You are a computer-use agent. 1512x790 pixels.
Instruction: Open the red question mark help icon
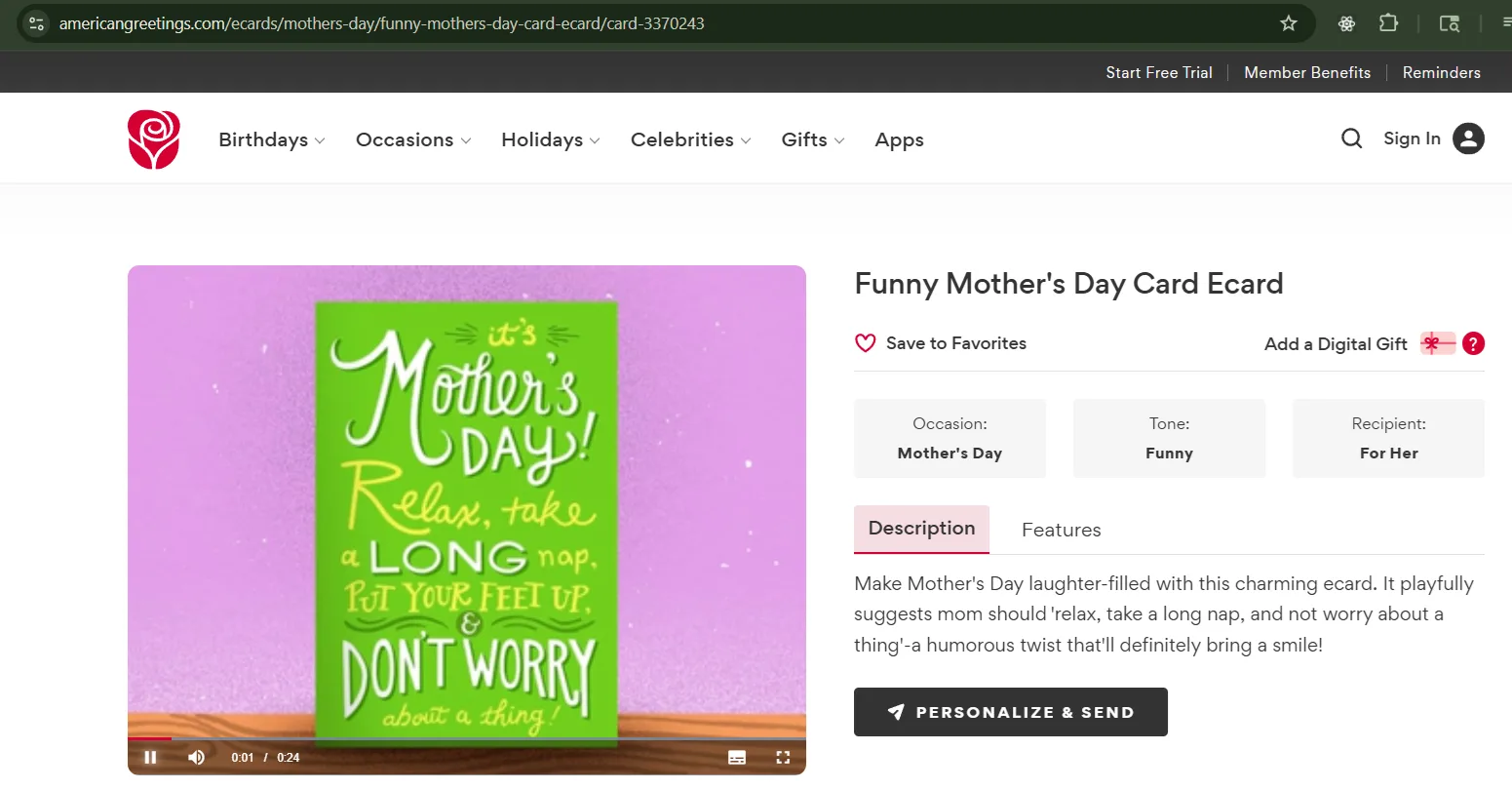[1473, 343]
